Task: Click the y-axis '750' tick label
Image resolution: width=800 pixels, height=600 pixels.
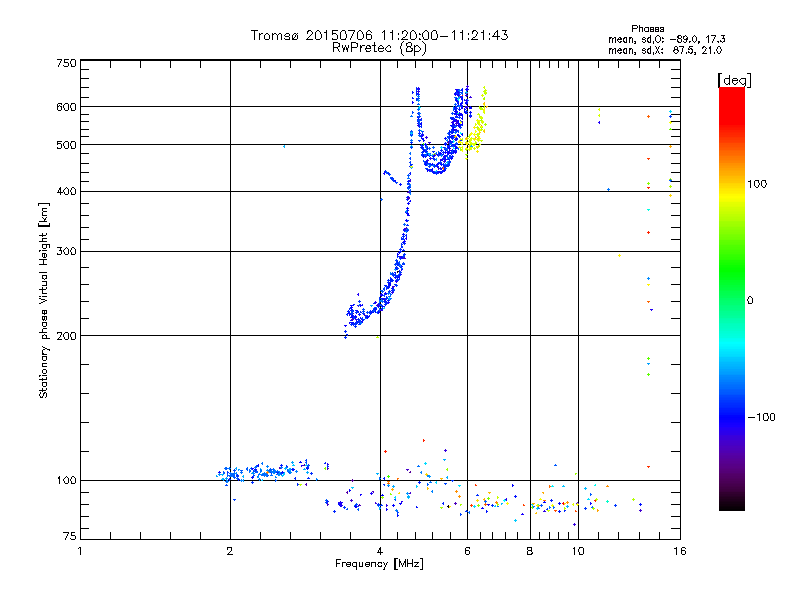Action: 66,63
